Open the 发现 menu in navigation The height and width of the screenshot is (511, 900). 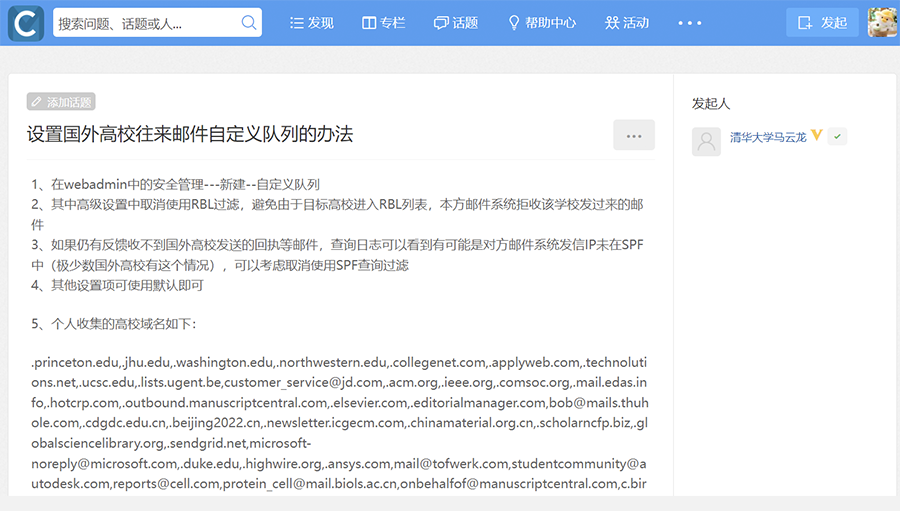click(x=311, y=22)
